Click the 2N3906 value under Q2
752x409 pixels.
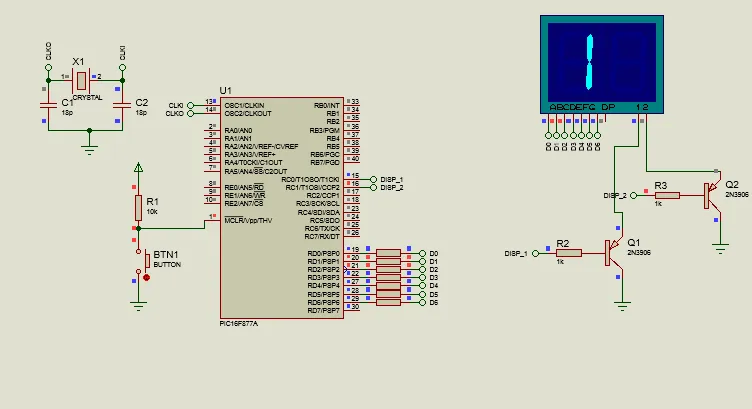(x=737, y=195)
